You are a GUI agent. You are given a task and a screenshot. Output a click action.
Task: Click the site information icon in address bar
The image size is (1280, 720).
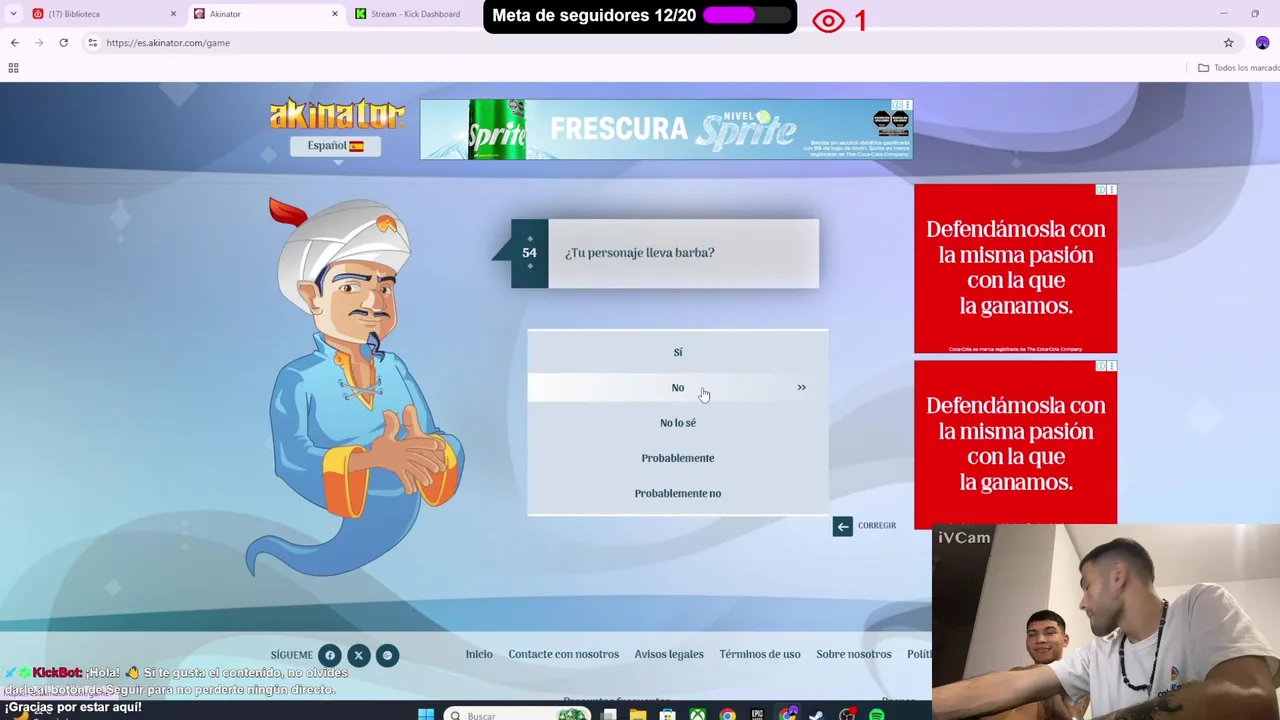[92, 43]
